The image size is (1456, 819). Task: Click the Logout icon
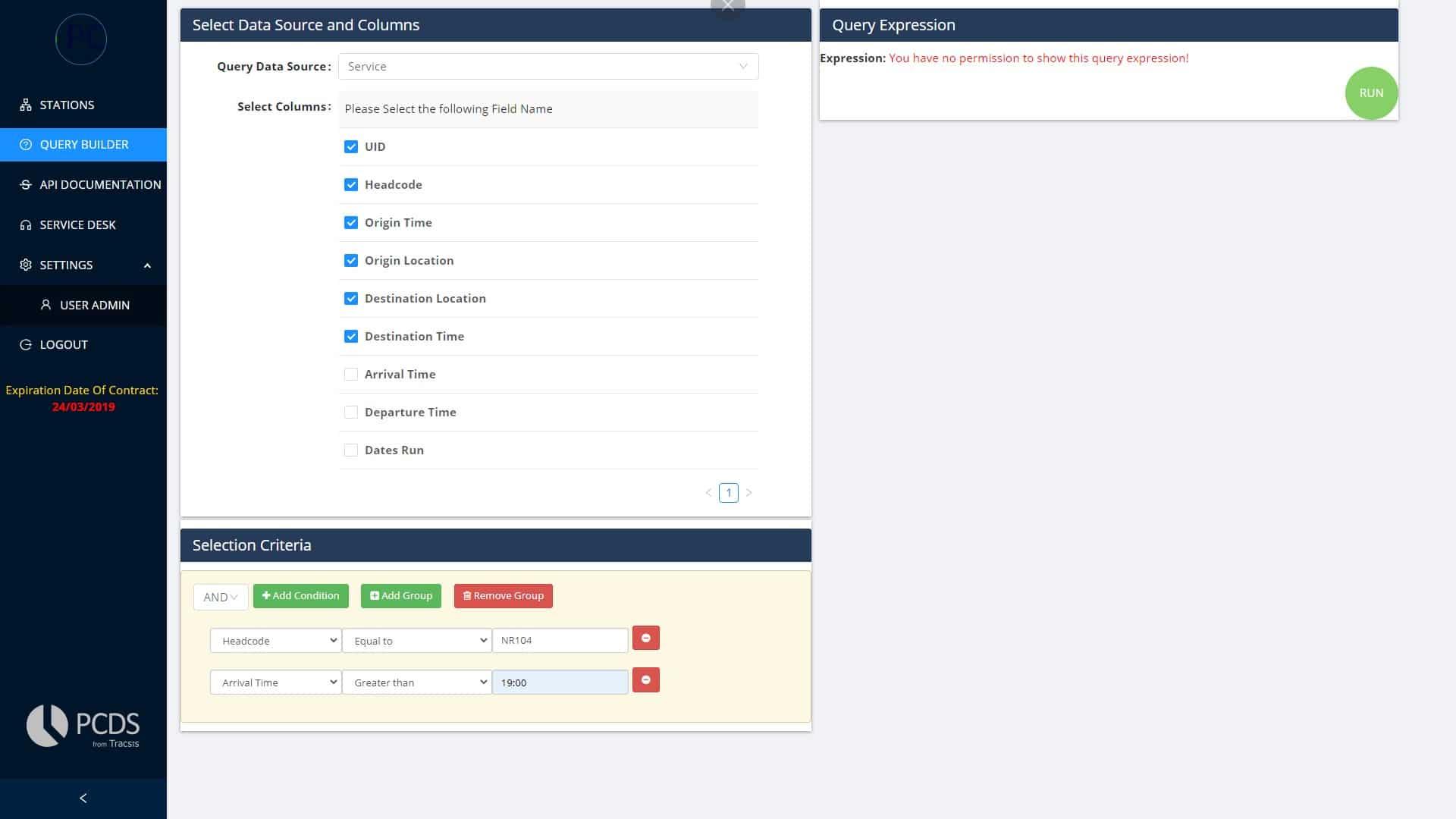pos(26,344)
